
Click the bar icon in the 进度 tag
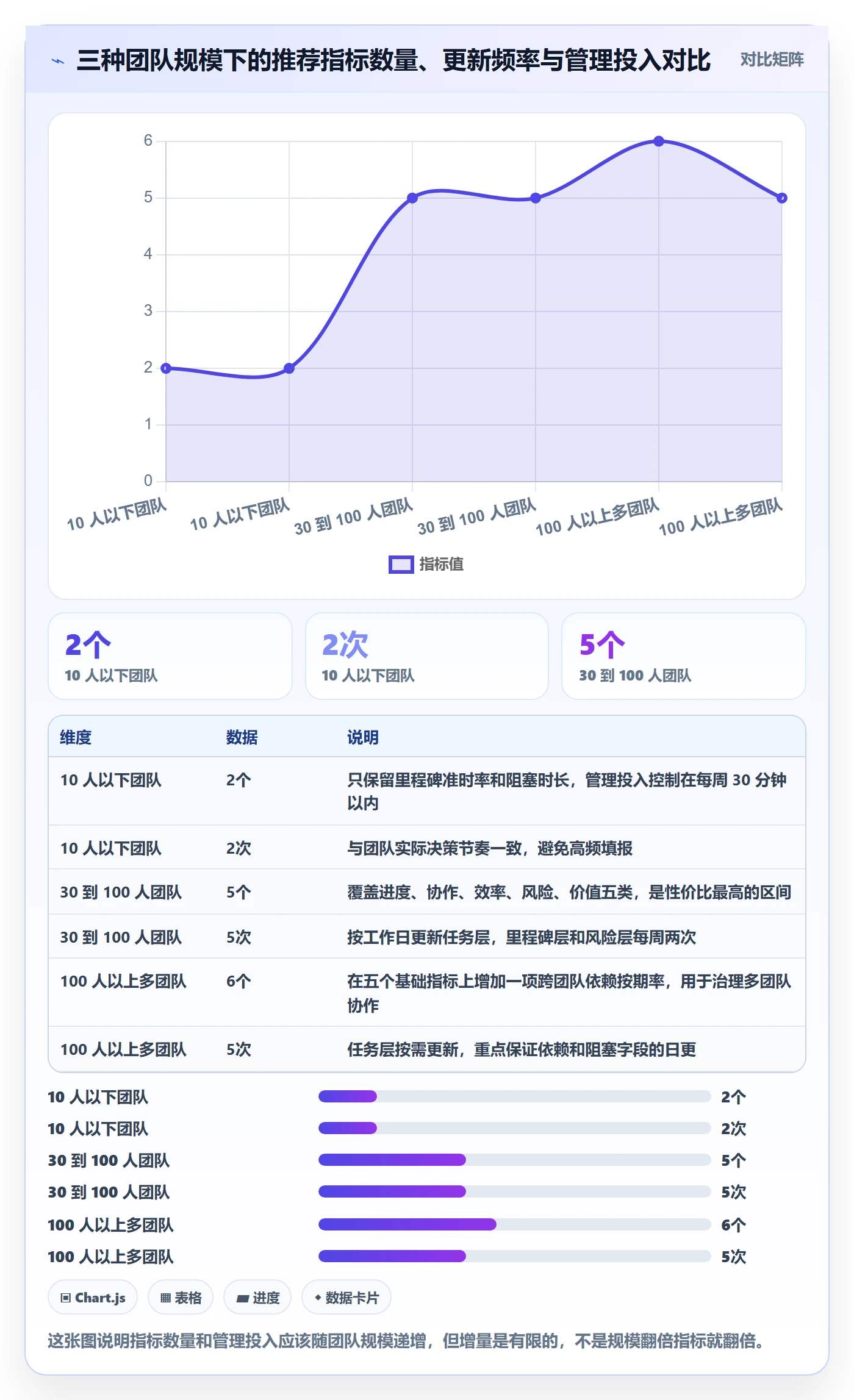coord(243,1298)
